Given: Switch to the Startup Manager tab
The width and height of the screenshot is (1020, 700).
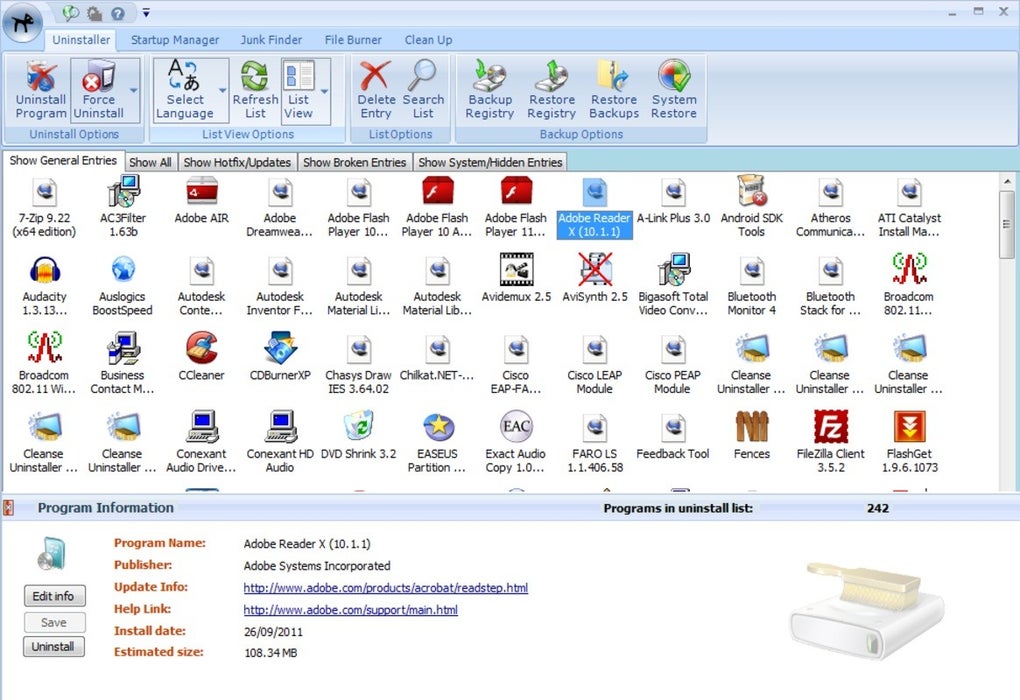Looking at the screenshot, I should coord(174,39).
